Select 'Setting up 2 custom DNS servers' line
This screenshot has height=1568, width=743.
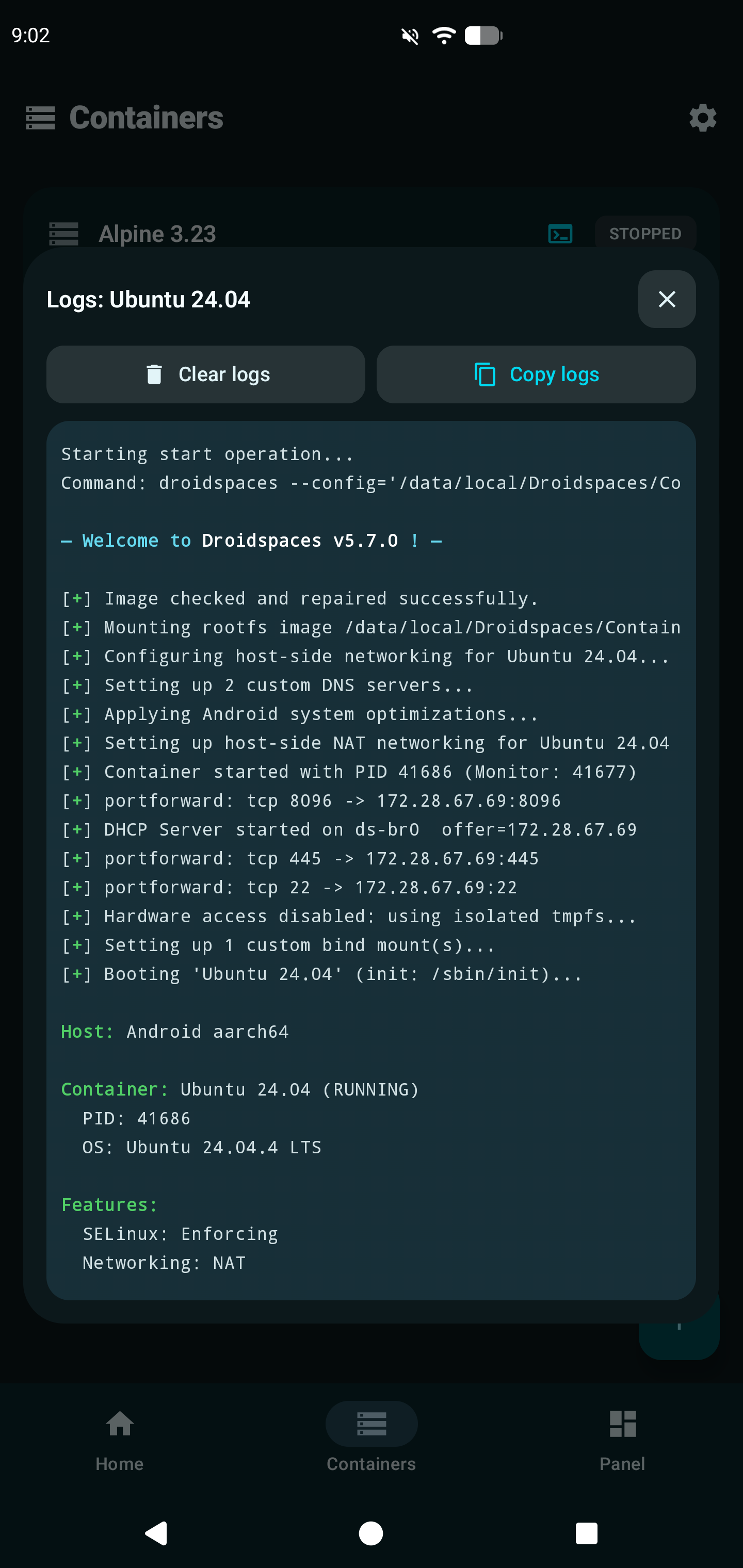267,685
